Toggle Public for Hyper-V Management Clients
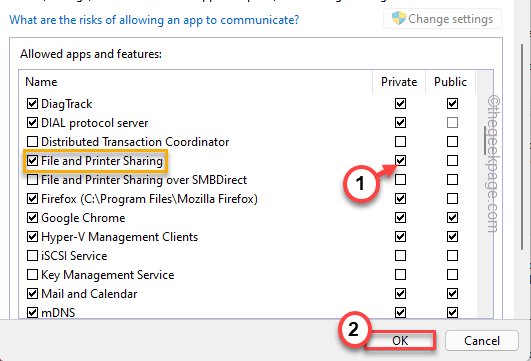This screenshot has width=531, height=361. click(x=452, y=236)
